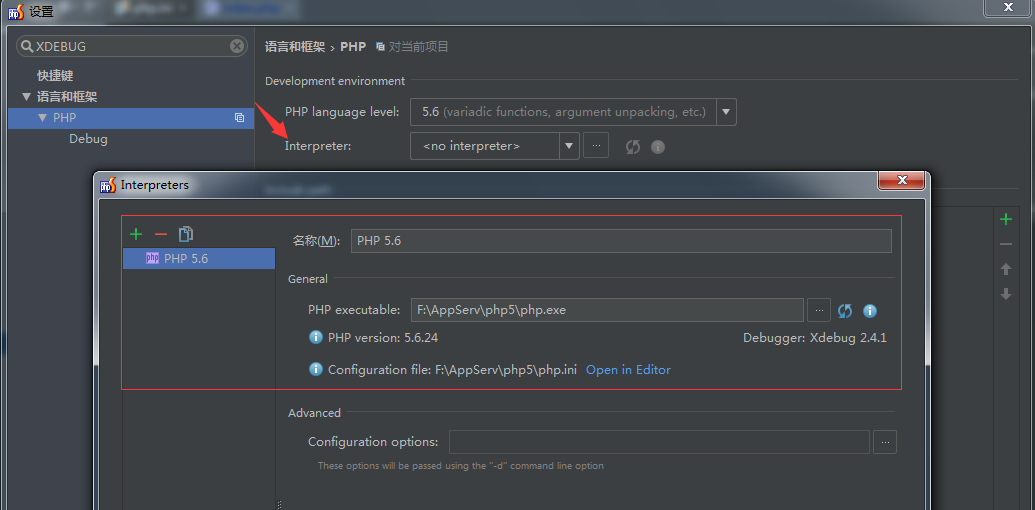Select Debug in settings tree
1035x510 pixels.
[88, 139]
